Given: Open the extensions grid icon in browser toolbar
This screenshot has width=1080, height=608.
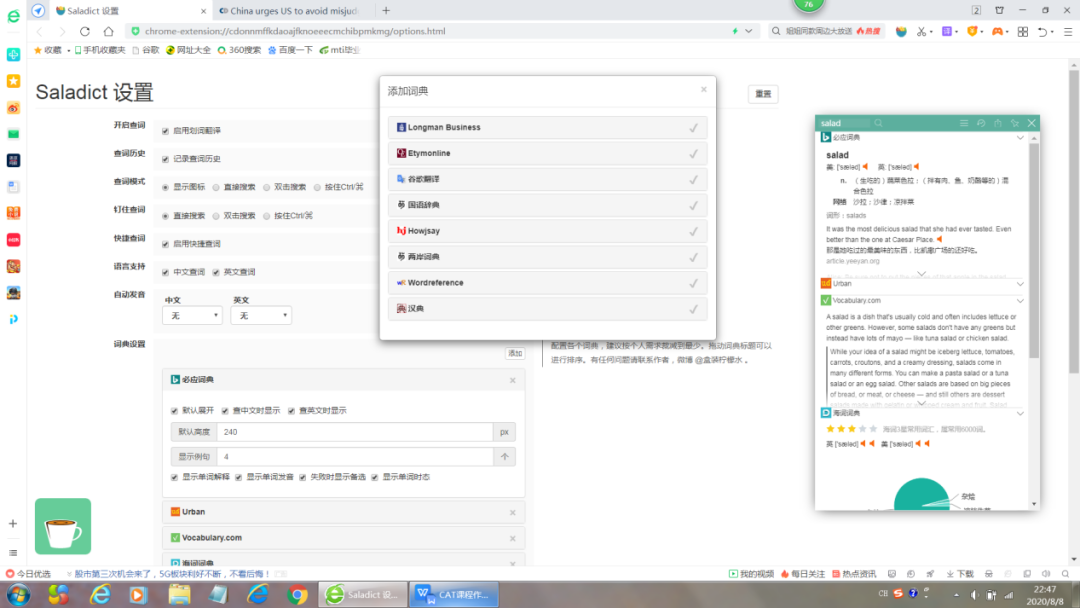Looking at the screenshot, I should point(1023,31).
